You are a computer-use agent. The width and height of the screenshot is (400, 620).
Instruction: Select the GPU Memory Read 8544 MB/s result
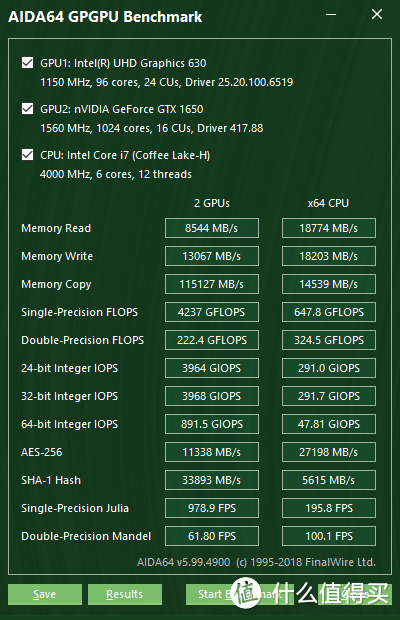coord(212,228)
